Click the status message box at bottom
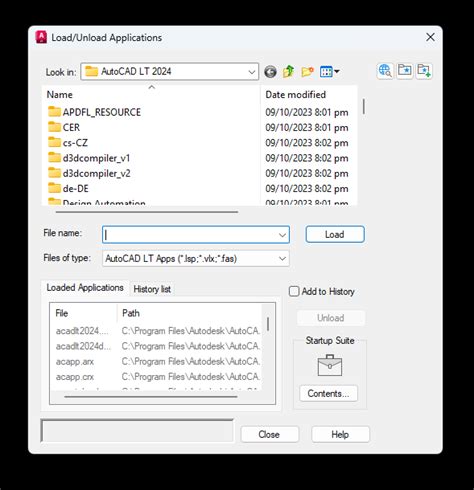Image resolution: width=474 pixels, height=490 pixels. [x=137, y=431]
